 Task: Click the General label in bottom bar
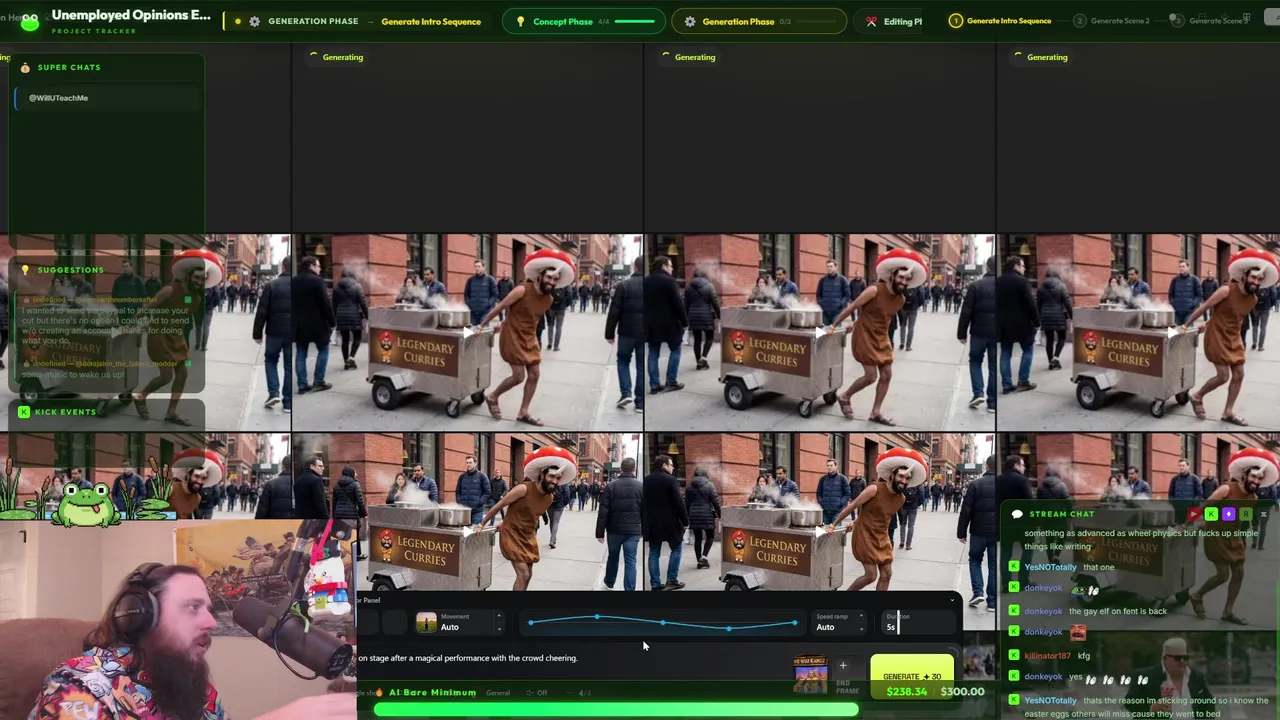point(498,692)
